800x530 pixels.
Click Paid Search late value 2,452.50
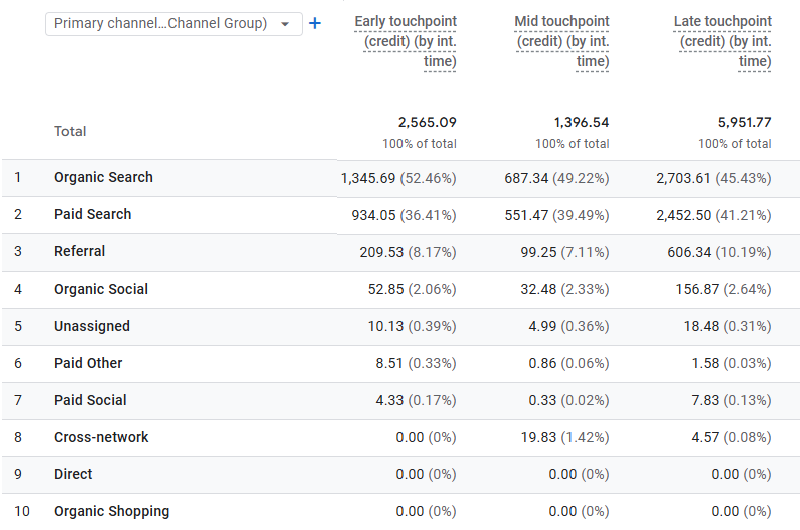(683, 215)
